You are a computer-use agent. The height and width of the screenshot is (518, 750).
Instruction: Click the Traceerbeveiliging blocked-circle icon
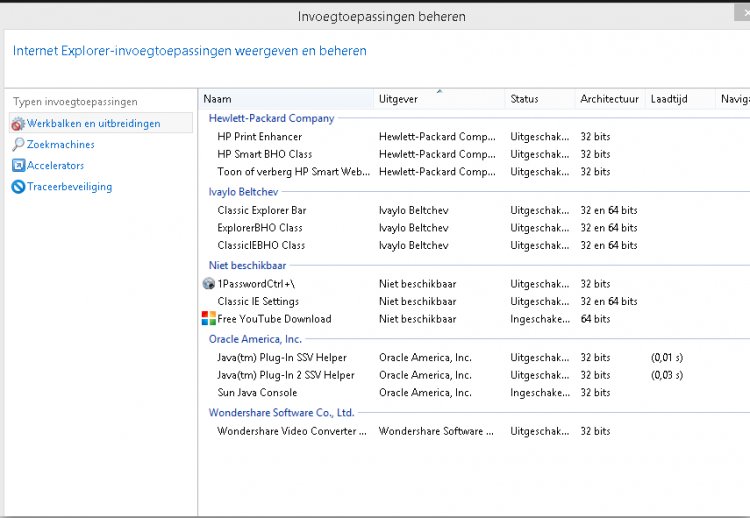coord(18,187)
